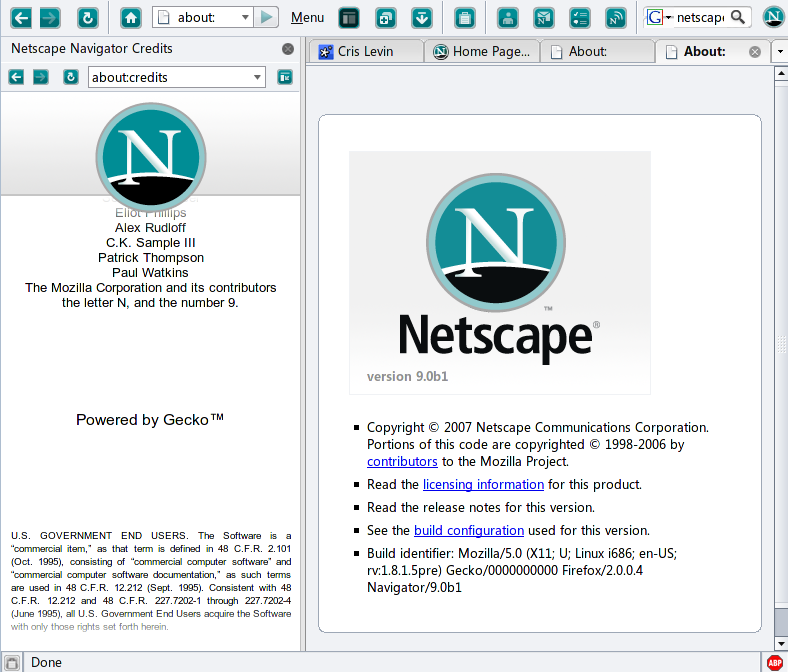Click 'Read the release notes for this version'

pyautogui.click(x=480, y=507)
